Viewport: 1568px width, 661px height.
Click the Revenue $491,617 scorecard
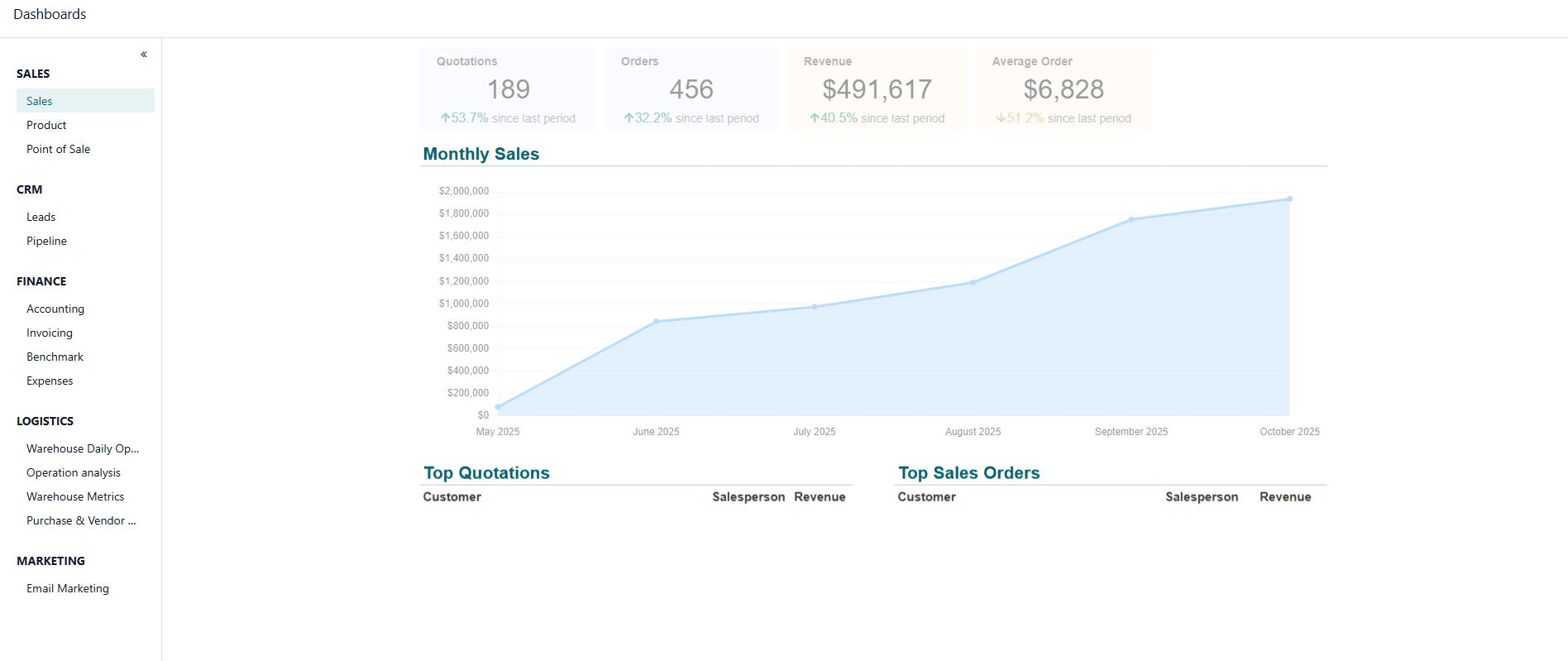click(x=877, y=89)
